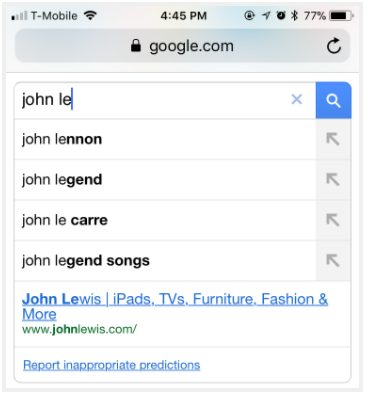
Task: Tap the Bluetooth icon in the status bar
Action: pos(294,15)
